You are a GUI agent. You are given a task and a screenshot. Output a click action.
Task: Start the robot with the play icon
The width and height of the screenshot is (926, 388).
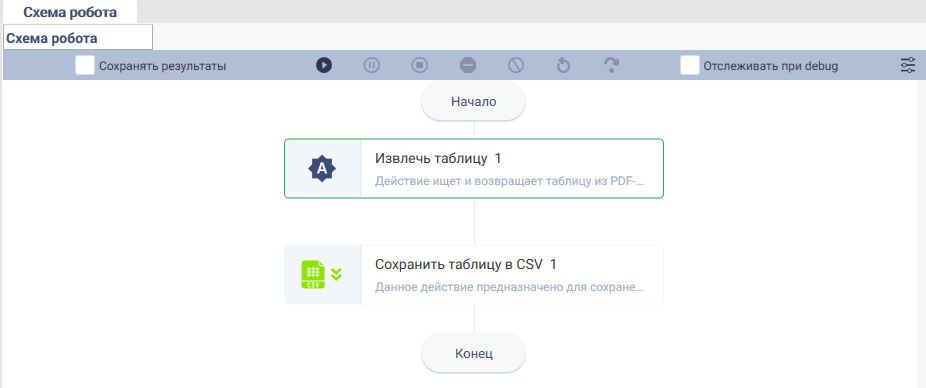pos(324,65)
